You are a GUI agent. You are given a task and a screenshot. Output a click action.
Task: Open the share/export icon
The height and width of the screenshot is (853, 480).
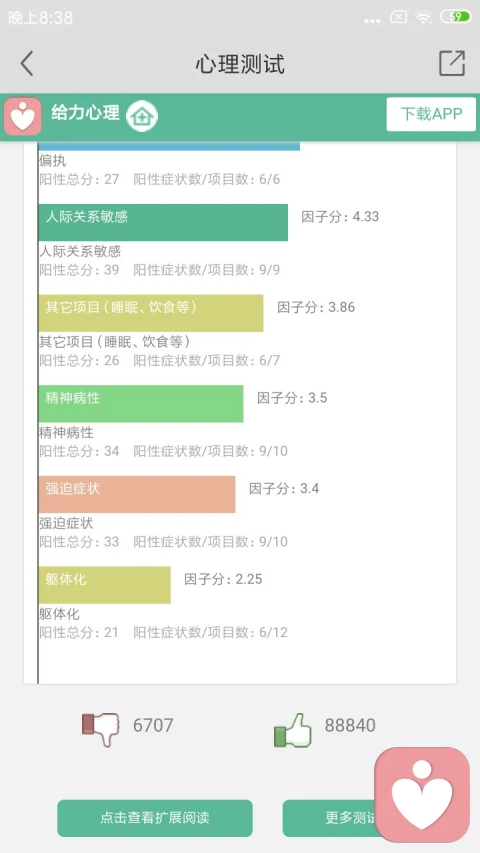click(452, 64)
